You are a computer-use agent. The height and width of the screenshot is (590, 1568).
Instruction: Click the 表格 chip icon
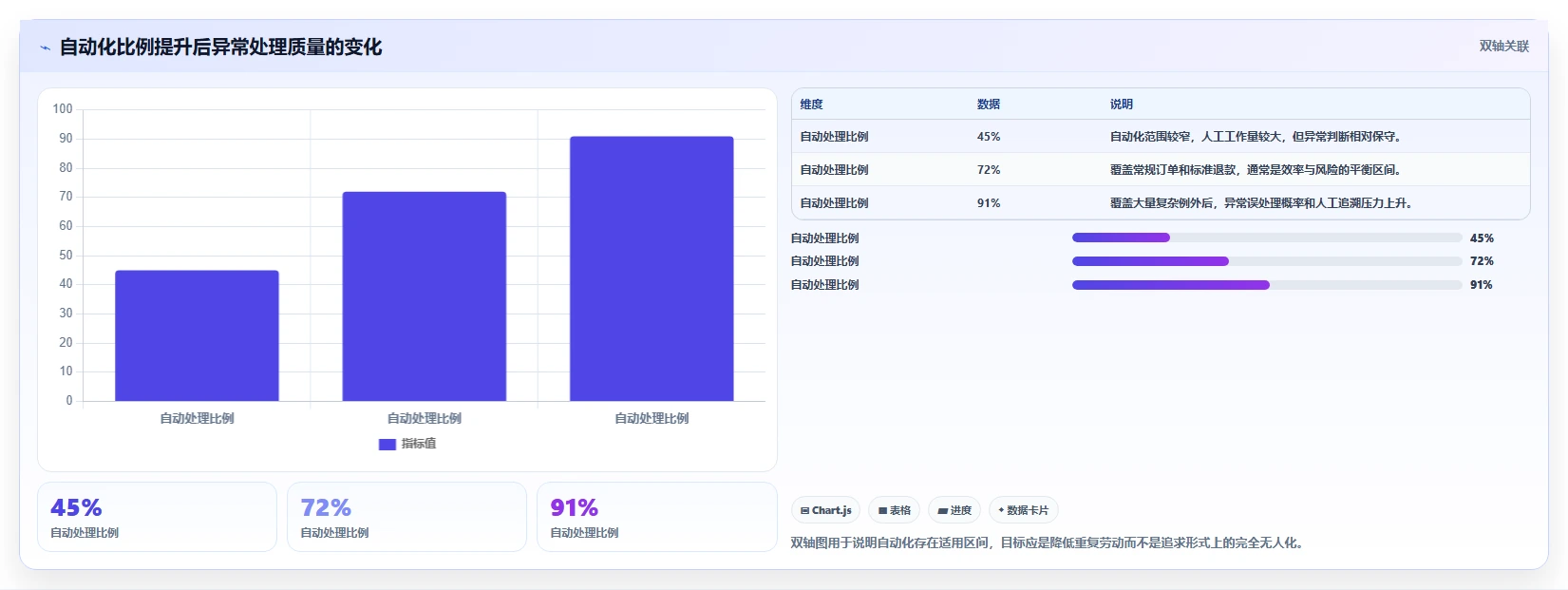pyautogui.click(x=883, y=511)
